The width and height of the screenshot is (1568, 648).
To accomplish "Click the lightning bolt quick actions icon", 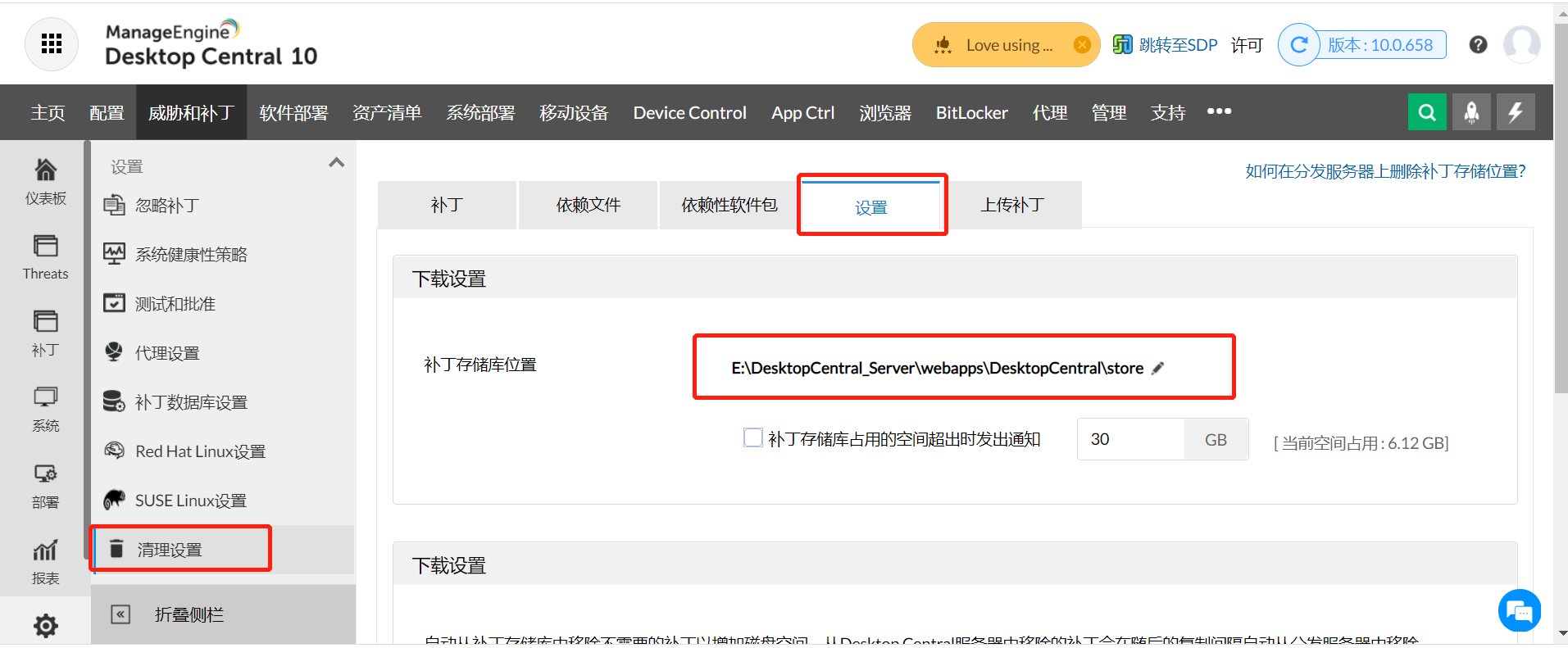I will pyautogui.click(x=1516, y=112).
